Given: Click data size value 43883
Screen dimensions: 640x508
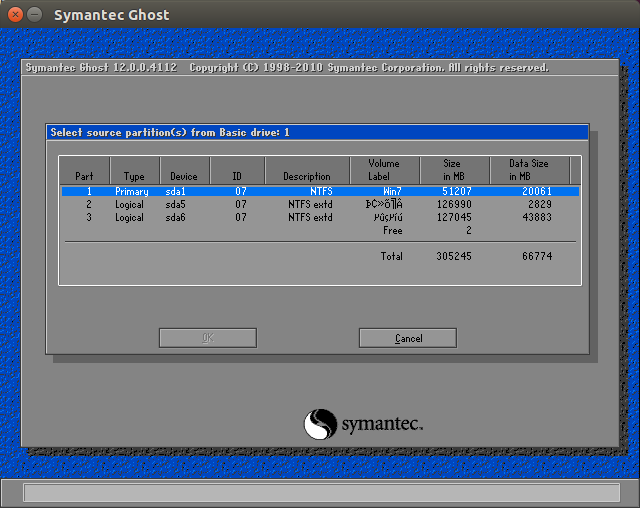Looking at the screenshot, I should 537,217.
